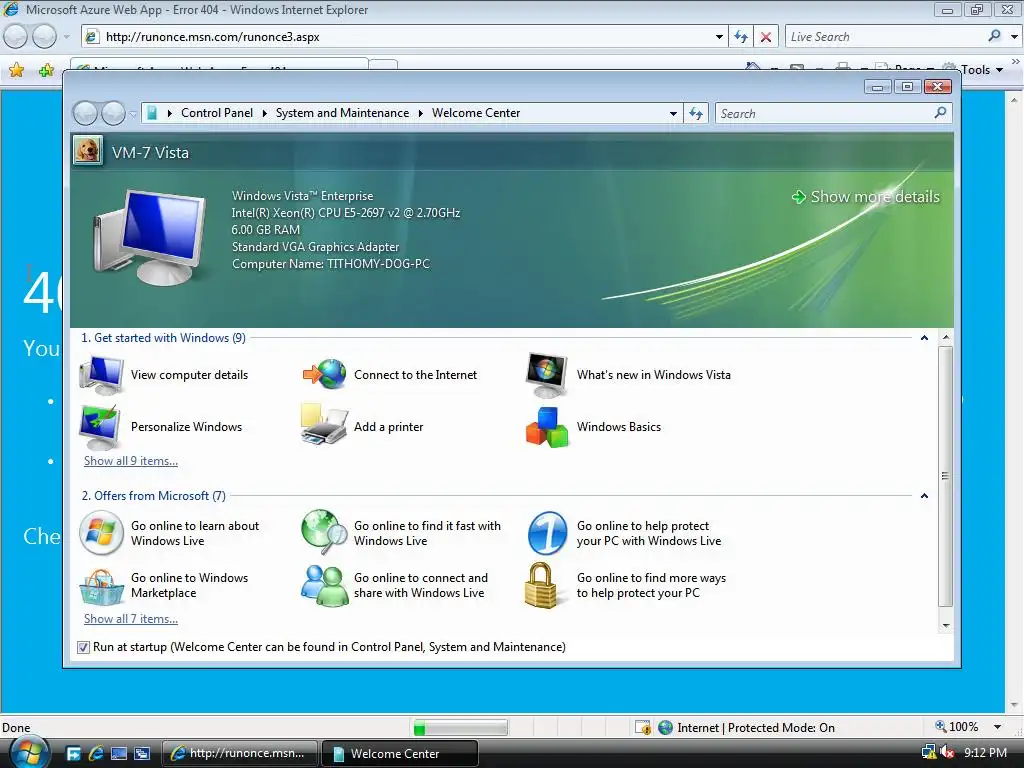Switch to runonce.msn taskbar button
Screen dimensions: 1024x768
click(239, 753)
